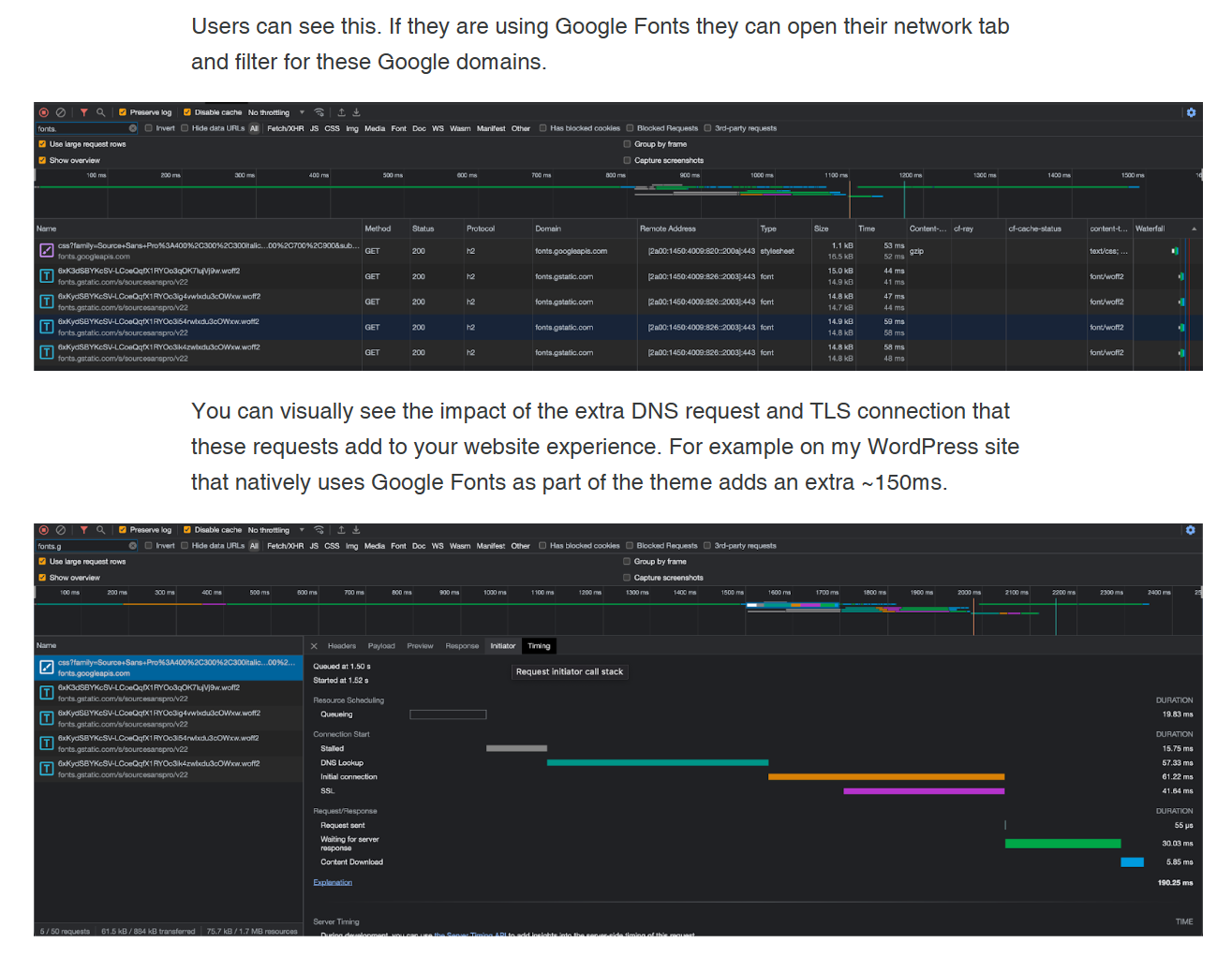The width and height of the screenshot is (1232, 957).
Task: Stop recording in the lower DevTools panel
Action: pyautogui.click(x=44, y=530)
